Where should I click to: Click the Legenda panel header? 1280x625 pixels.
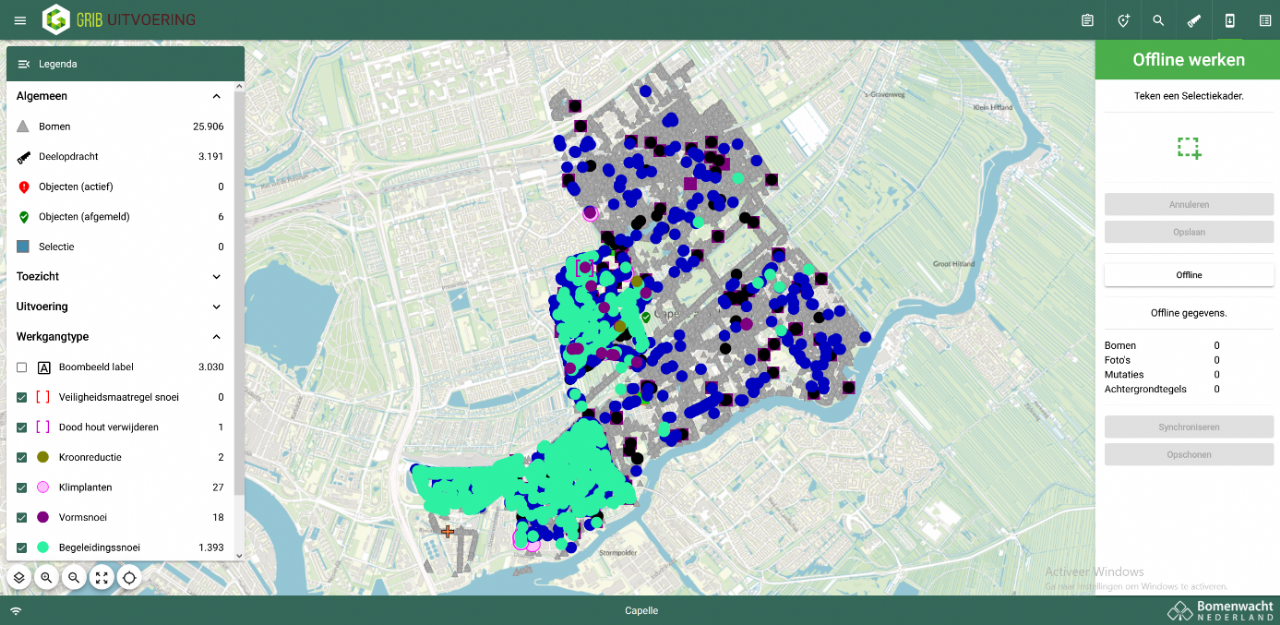[x=125, y=64]
